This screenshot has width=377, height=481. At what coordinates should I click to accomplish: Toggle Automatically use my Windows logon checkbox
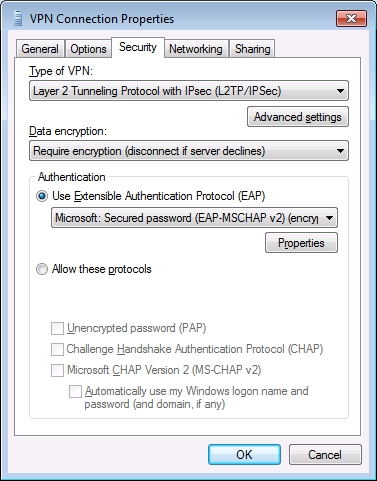[75, 391]
